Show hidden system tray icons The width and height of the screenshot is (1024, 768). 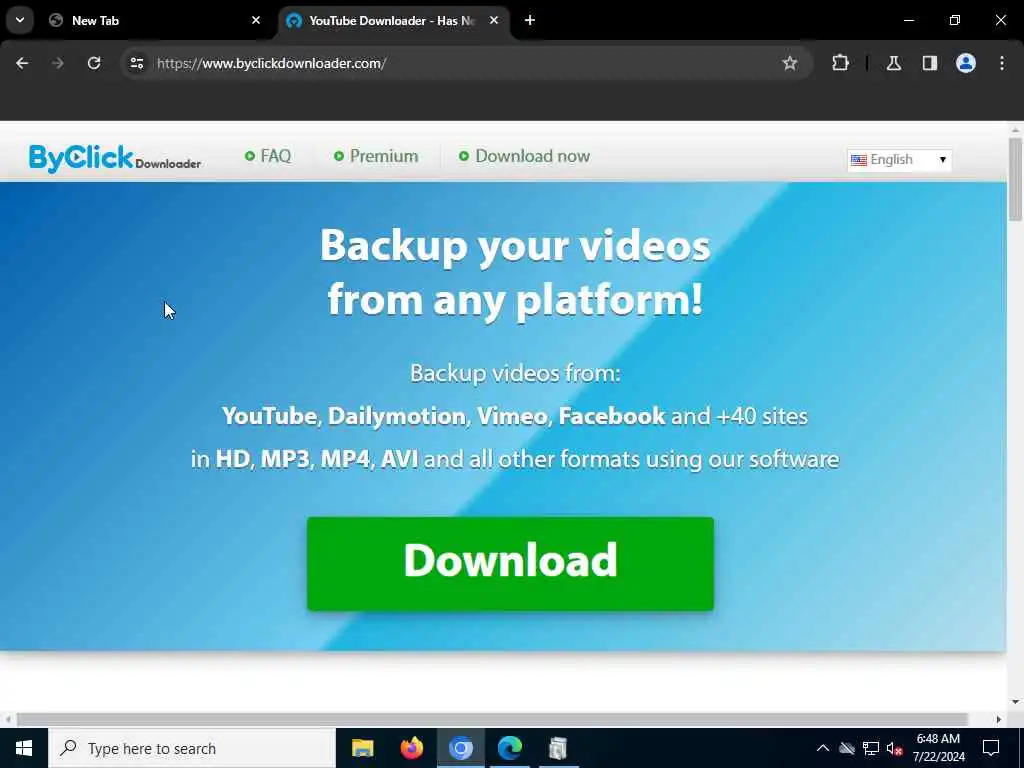tap(823, 748)
